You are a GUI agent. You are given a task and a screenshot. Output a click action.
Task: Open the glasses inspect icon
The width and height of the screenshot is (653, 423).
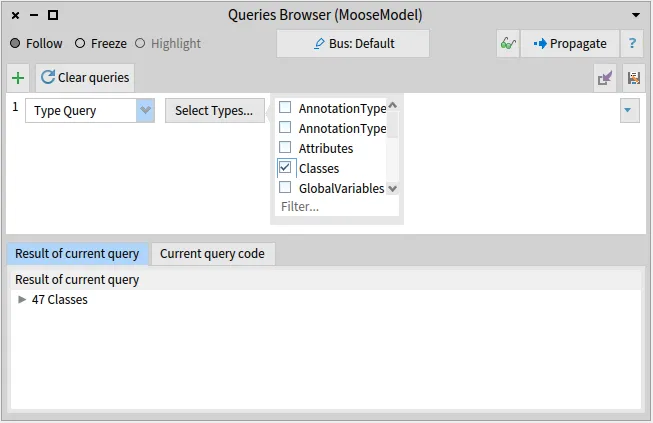pos(508,43)
